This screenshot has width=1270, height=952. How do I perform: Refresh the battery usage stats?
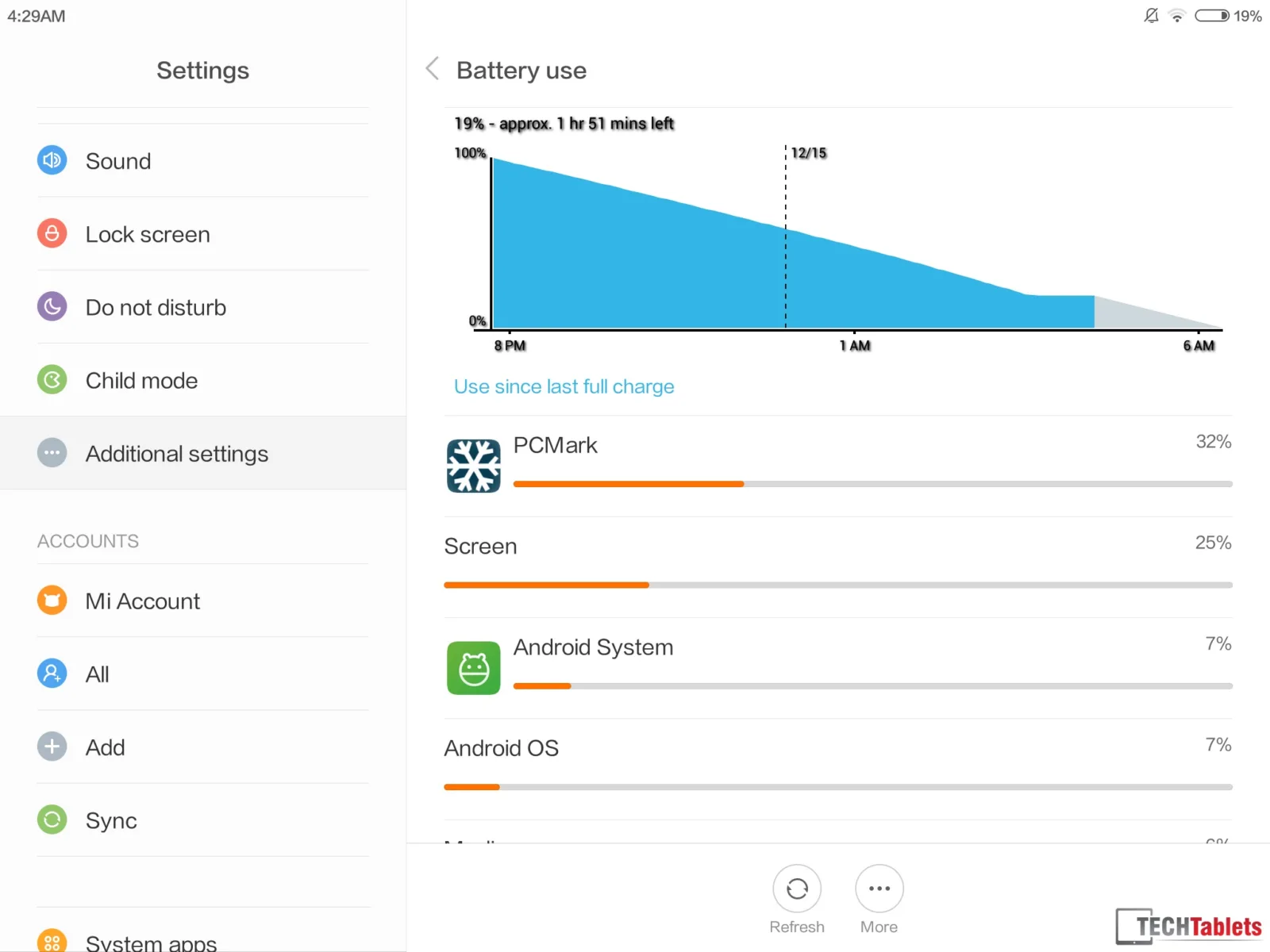click(x=797, y=889)
